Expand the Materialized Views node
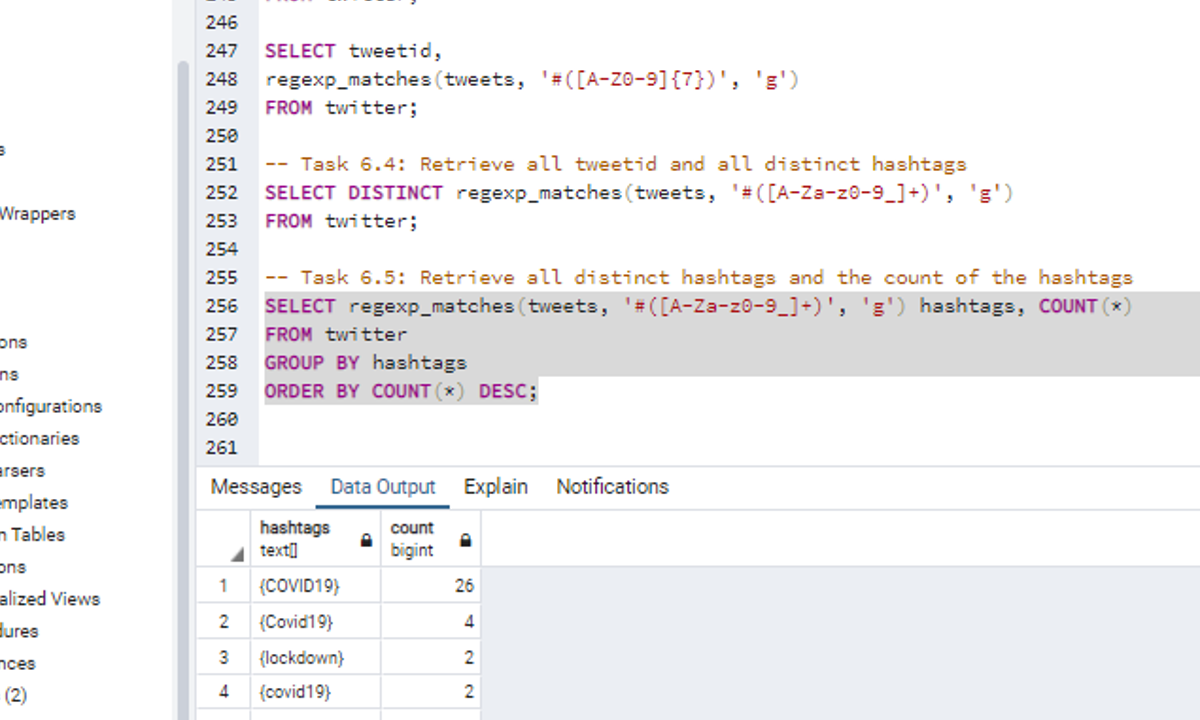Viewport: 1200px width, 720px height. (50, 599)
